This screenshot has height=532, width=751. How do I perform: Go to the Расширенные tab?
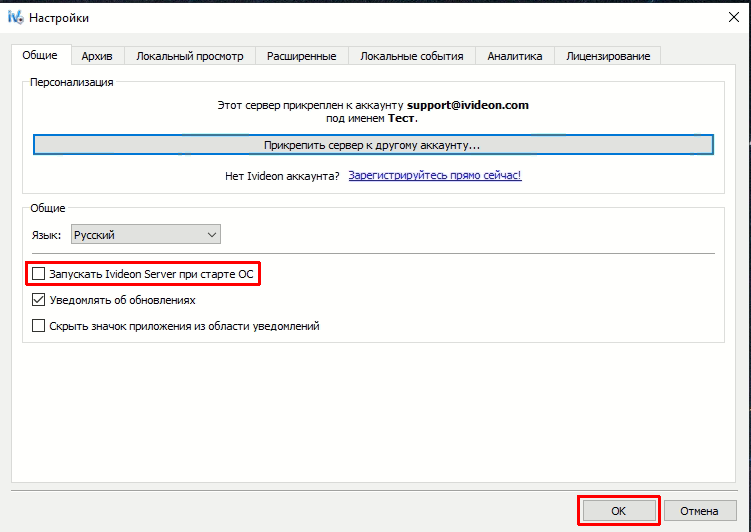click(x=302, y=56)
